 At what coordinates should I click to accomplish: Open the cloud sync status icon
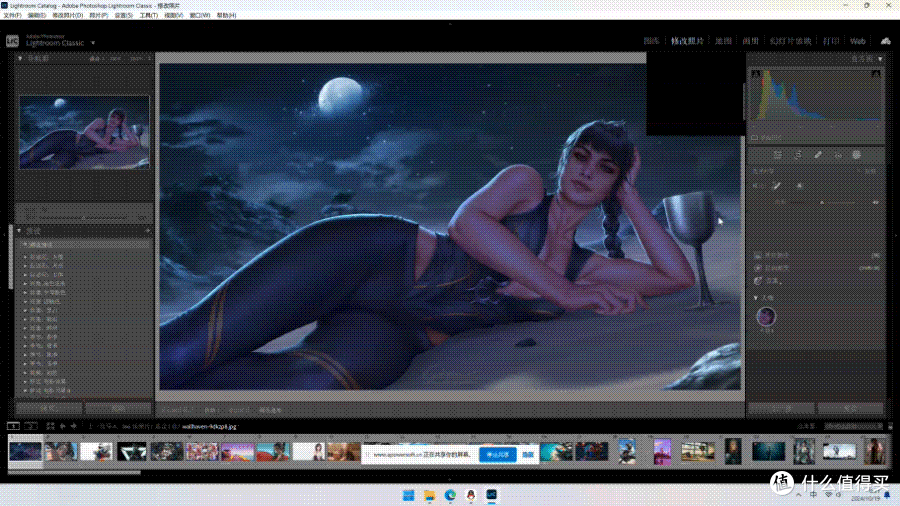click(886, 41)
